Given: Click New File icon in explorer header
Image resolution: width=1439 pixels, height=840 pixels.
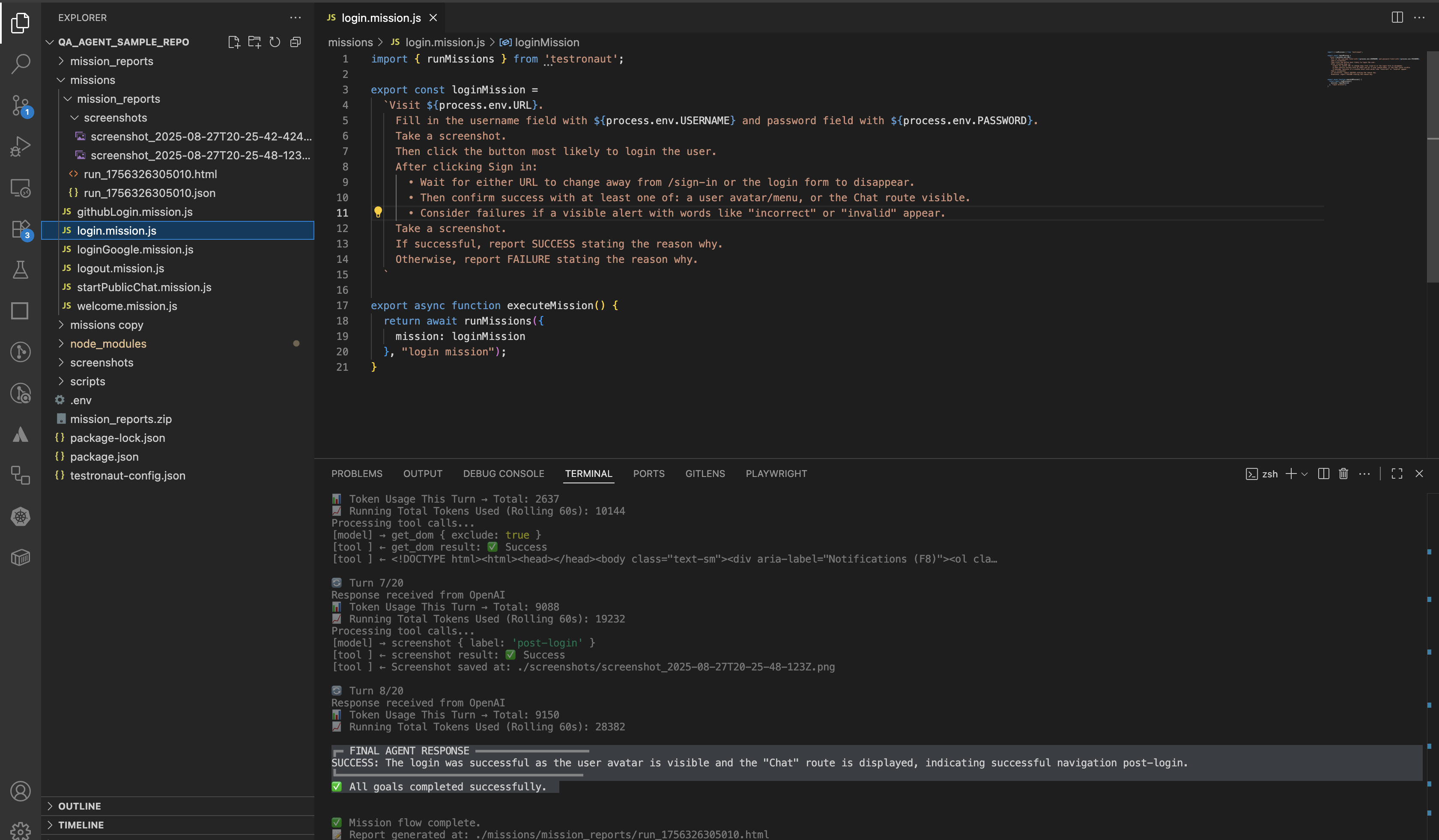Looking at the screenshot, I should [233, 42].
